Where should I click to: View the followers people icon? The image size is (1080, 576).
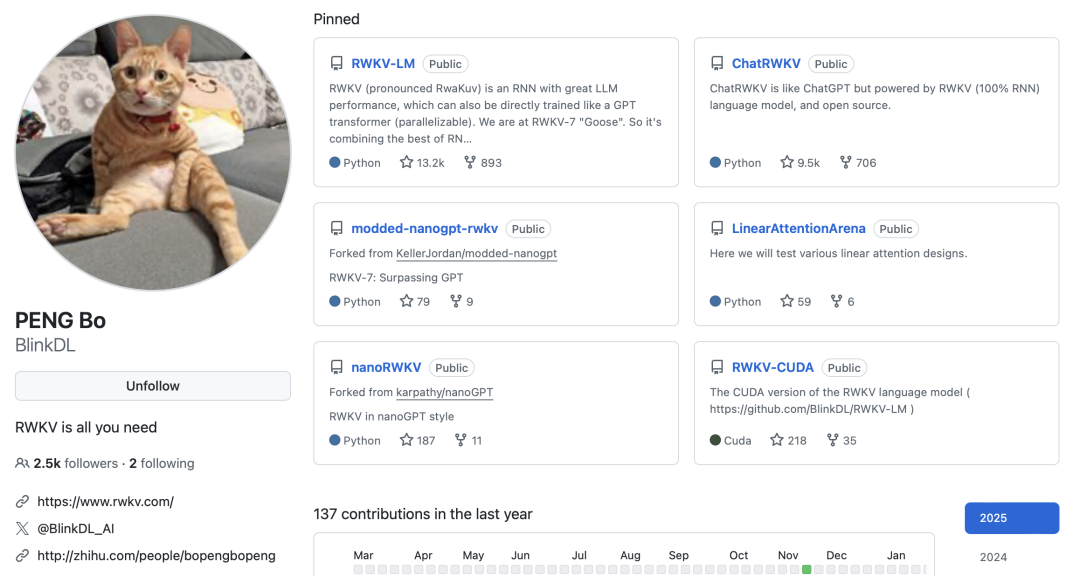[x=22, y=464]
